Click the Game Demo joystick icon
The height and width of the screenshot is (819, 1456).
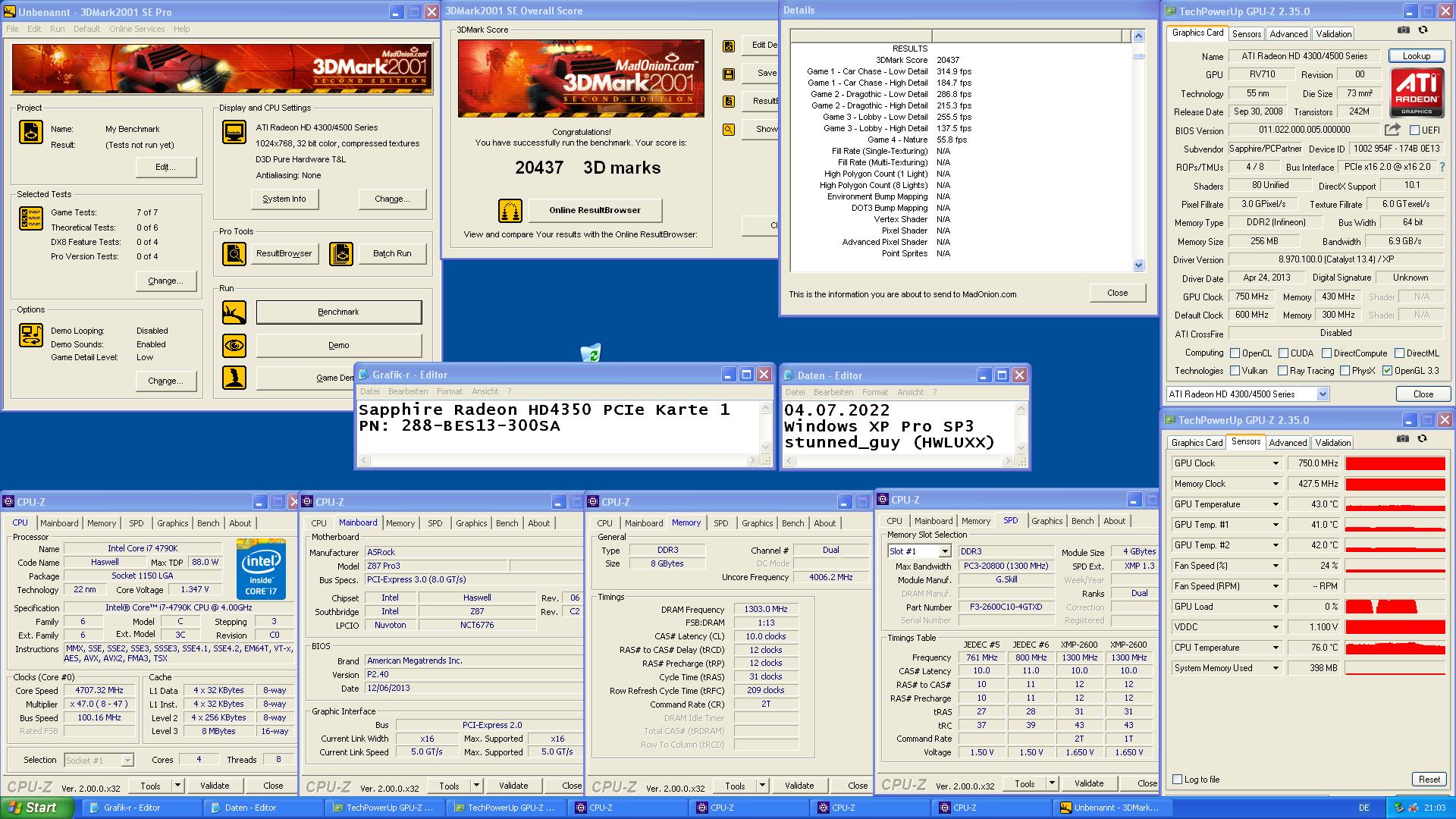click(x=234, y=378)
